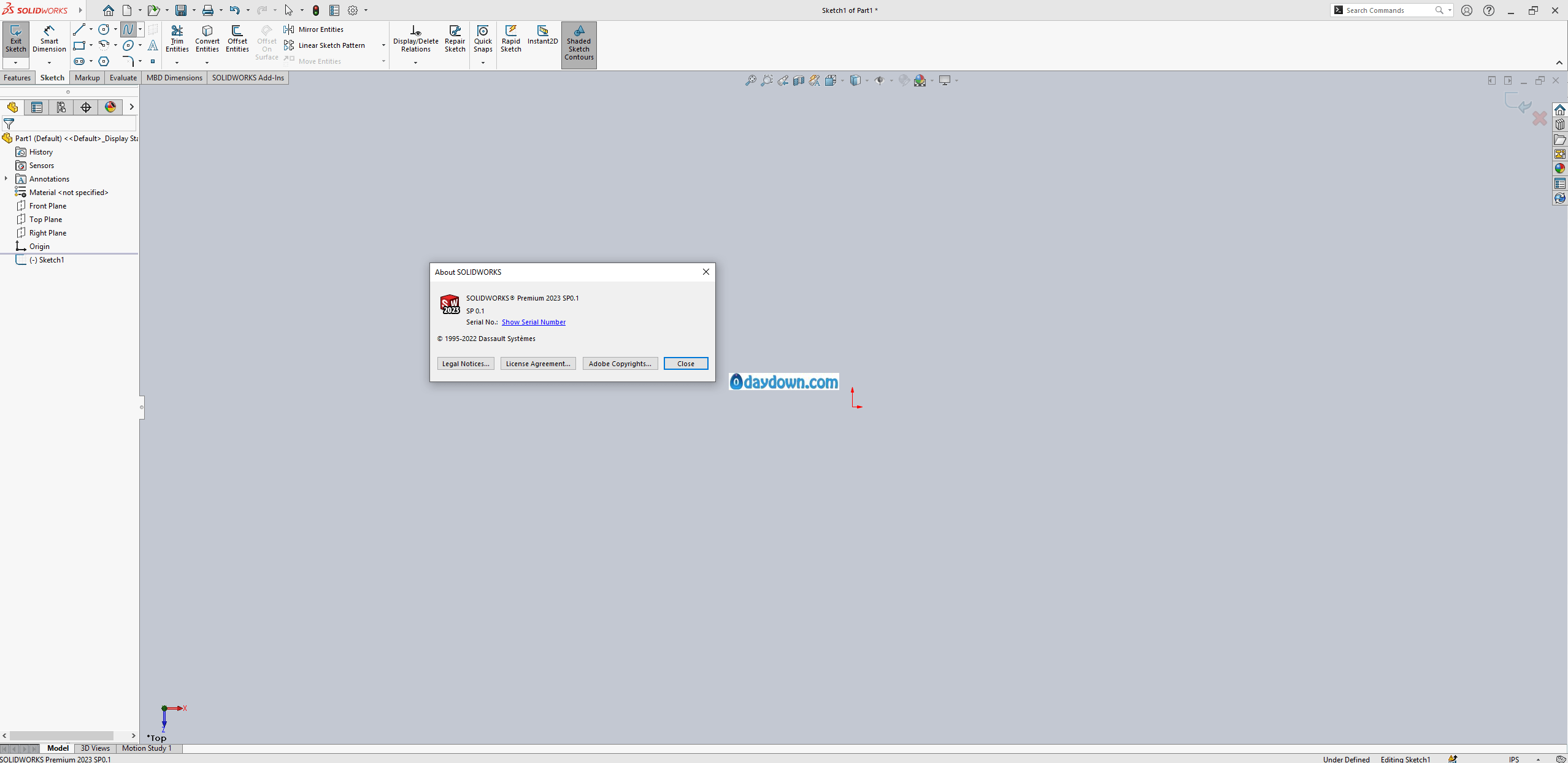This screenshot has height=763, width=1568.
Task: Select the sketch Text tool
Action: tap(153, 45)
